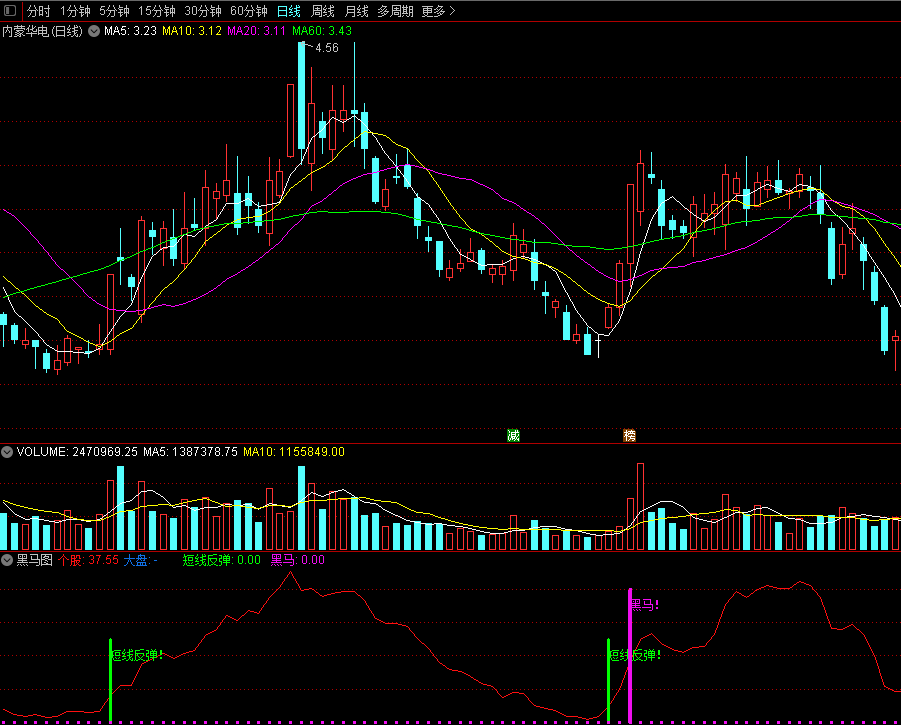Image resolution: width=901 pixels, height=725 pixels.
Task: Select the 60分钟 timeframe
Action: (249, 11)
